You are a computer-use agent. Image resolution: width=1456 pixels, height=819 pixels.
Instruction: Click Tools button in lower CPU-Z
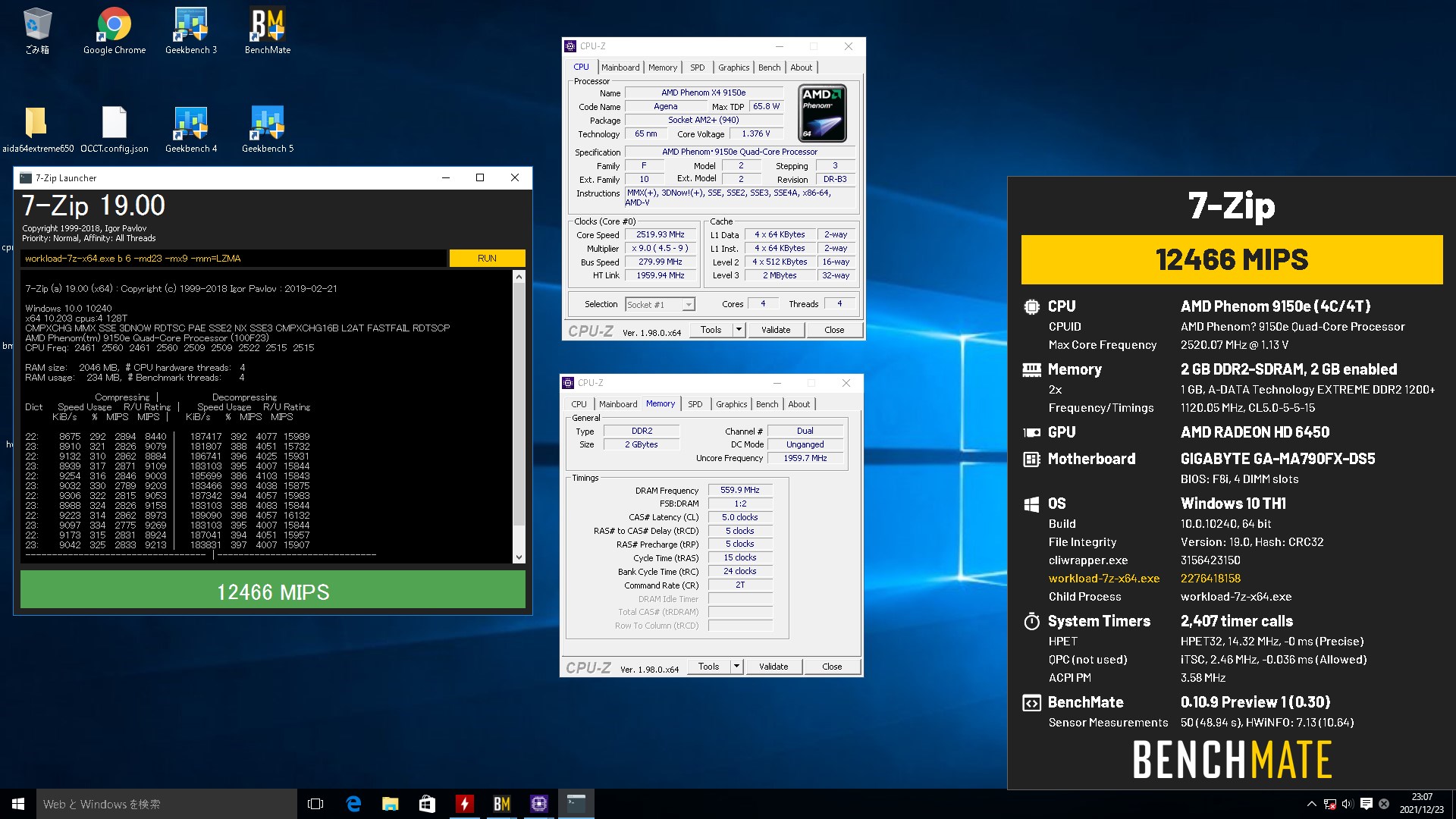pos(709,667)
